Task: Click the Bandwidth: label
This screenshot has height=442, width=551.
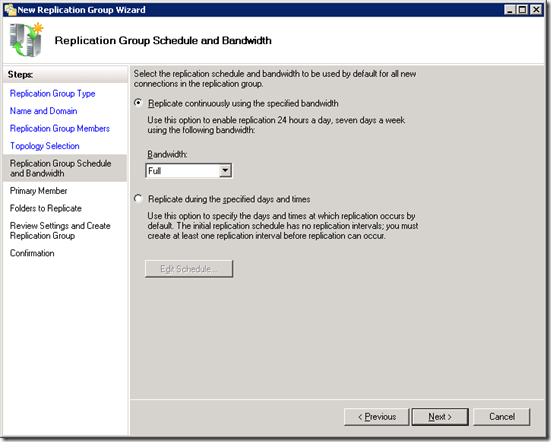Action: point(167,154)
